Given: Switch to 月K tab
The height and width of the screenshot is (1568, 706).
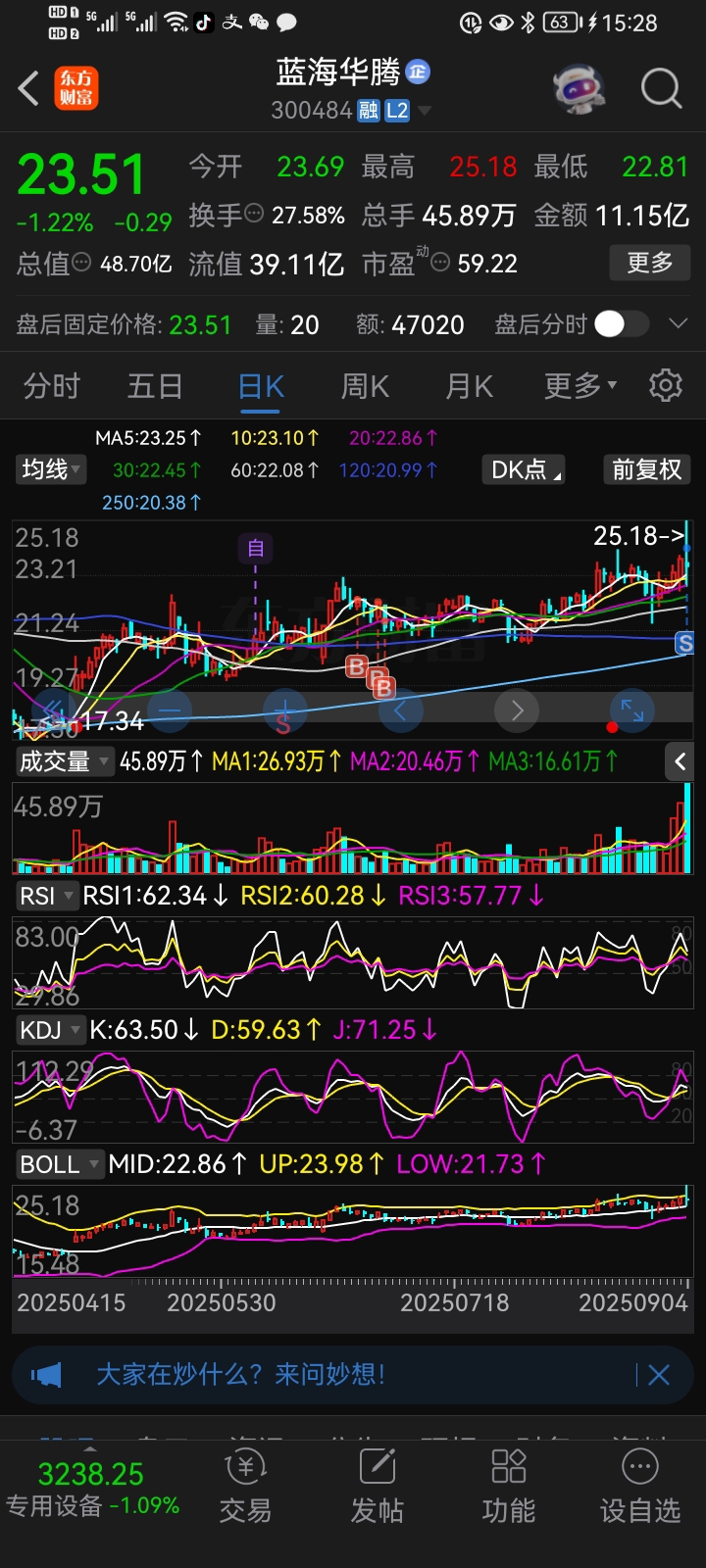Looking at the screenshot, I should [469, 386].
